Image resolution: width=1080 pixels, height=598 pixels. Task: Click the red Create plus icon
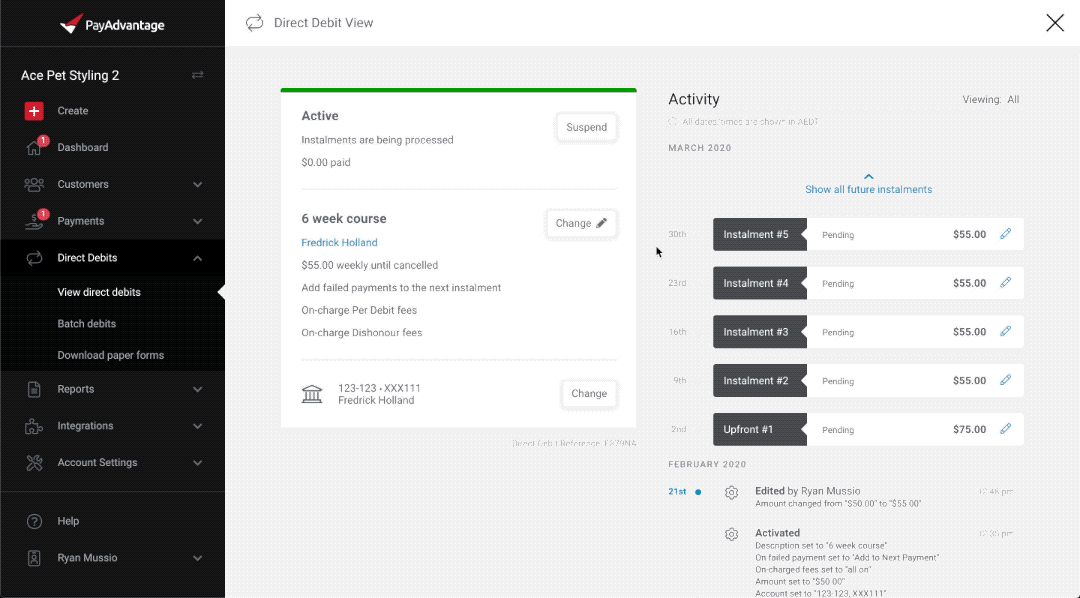(34, 111)
